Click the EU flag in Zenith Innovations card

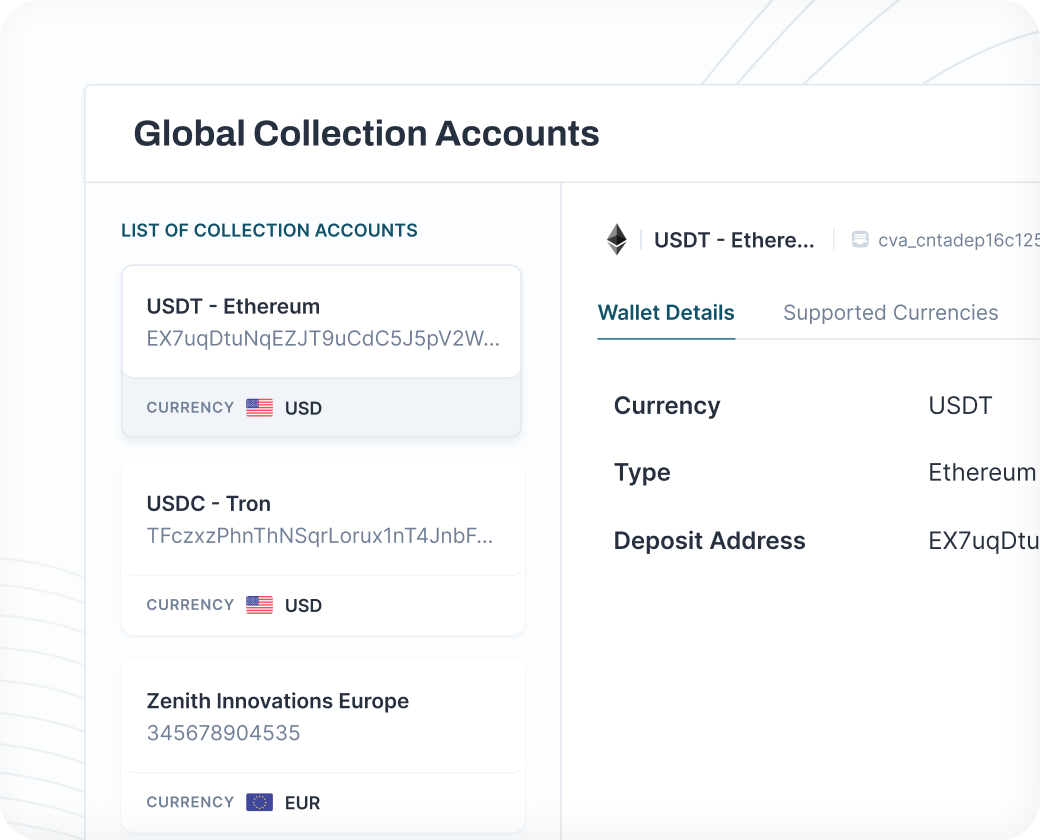(x=259, y=802)
